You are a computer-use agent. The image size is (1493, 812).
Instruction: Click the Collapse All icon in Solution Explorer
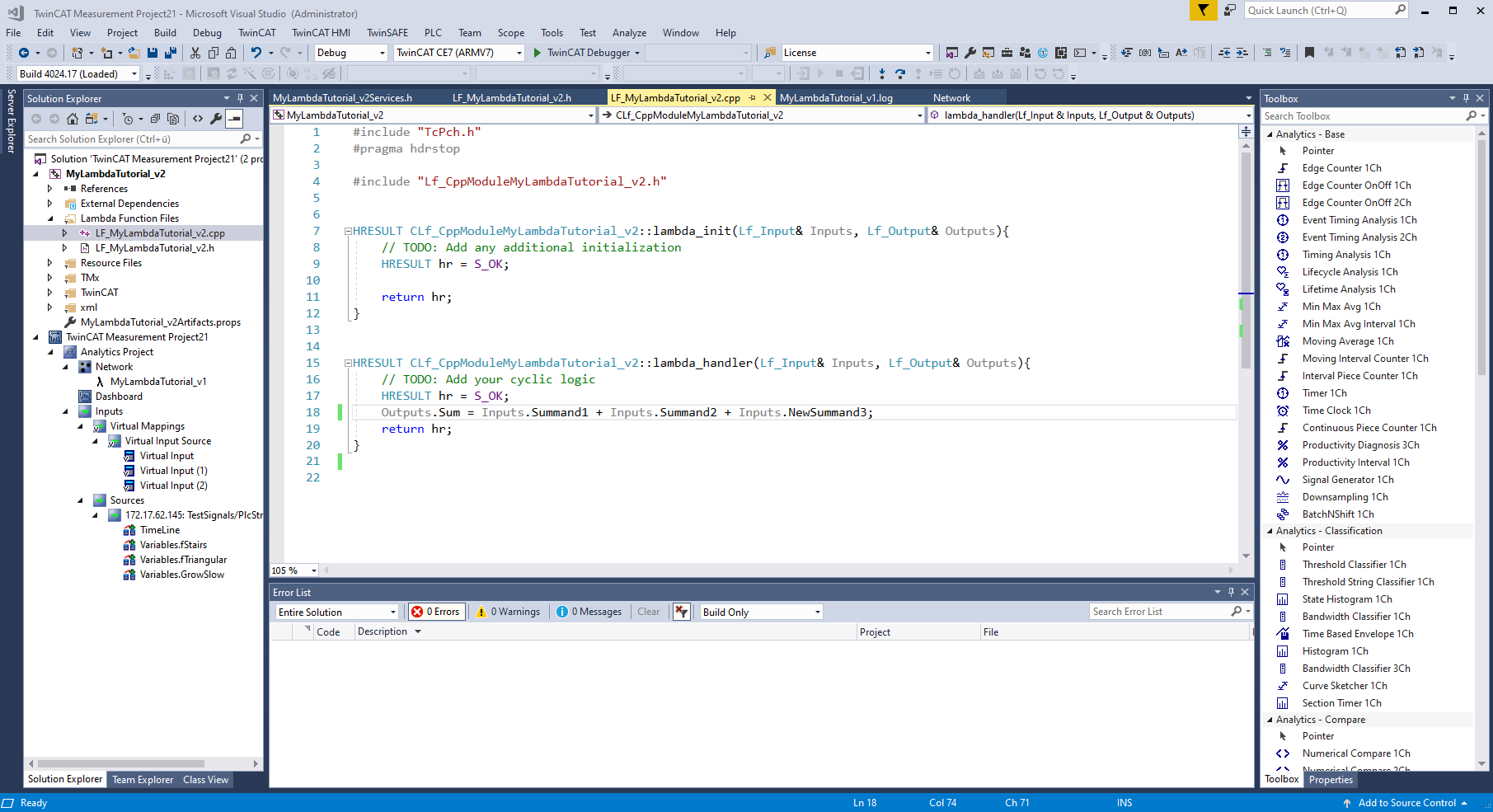pyautogui.click(x=155, y=119)
